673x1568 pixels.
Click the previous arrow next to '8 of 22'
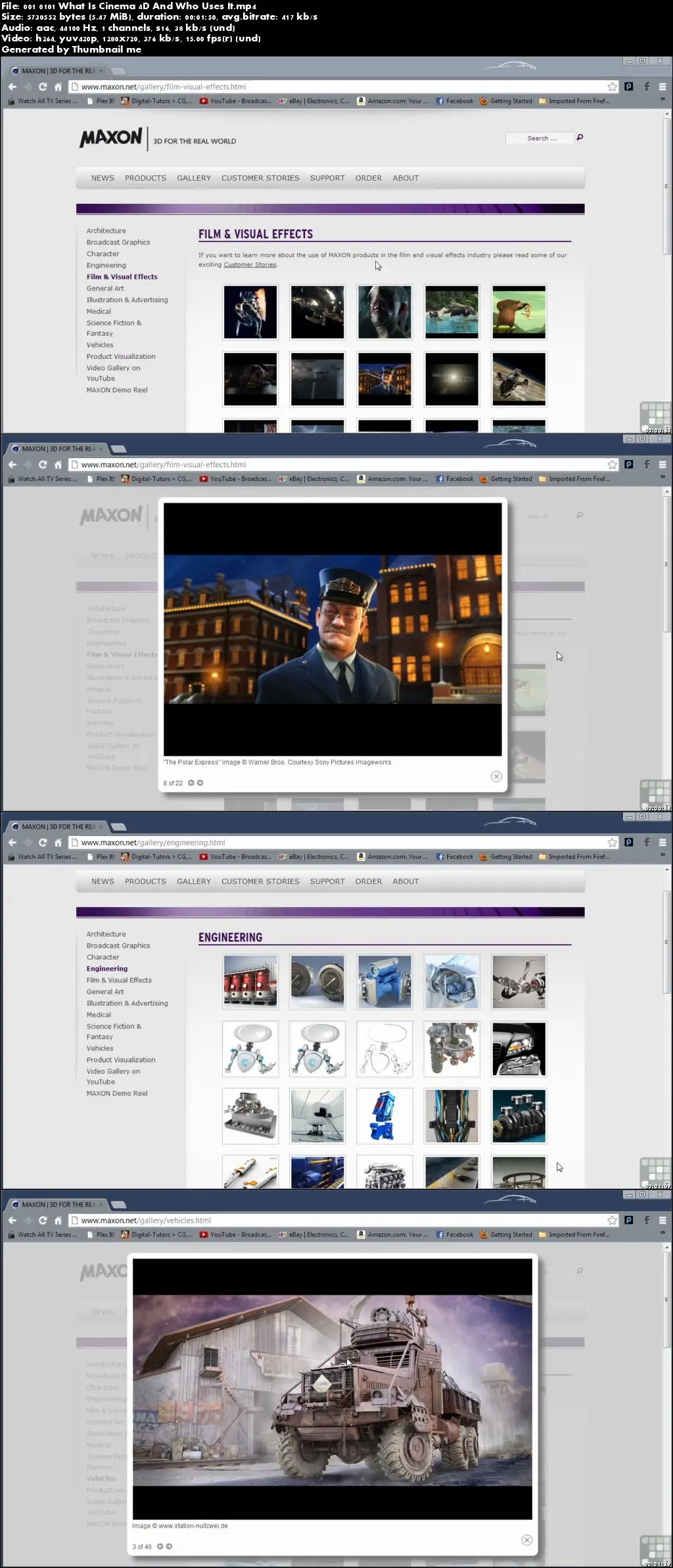click(x=191, y=783)
